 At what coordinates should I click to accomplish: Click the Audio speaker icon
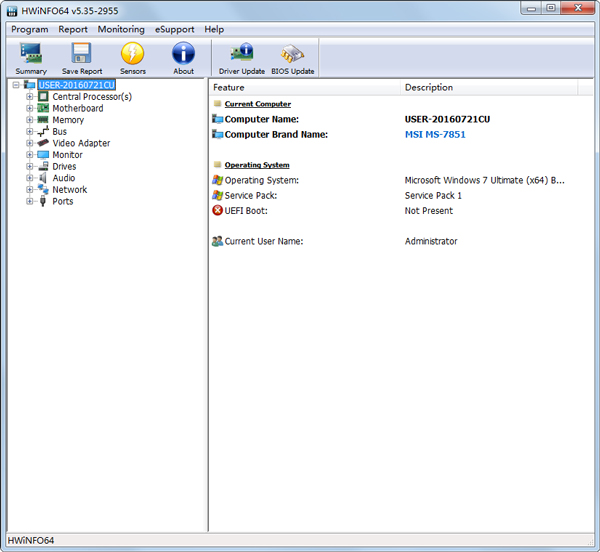pos(43,178)
